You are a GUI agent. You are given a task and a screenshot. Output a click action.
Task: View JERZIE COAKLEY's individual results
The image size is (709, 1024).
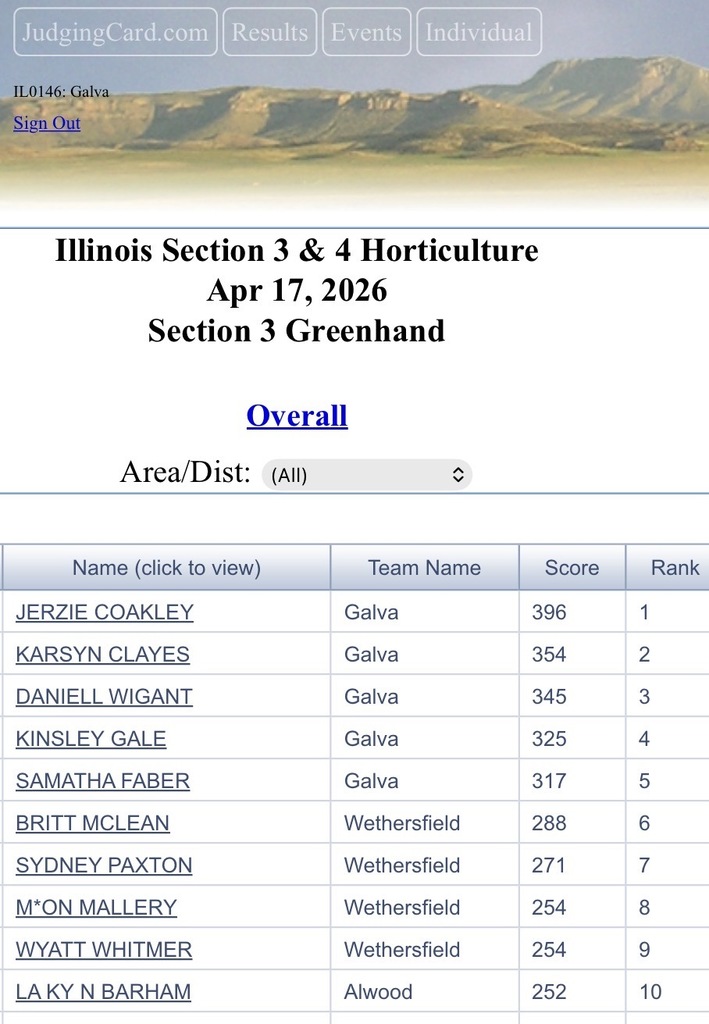[103, 611]
